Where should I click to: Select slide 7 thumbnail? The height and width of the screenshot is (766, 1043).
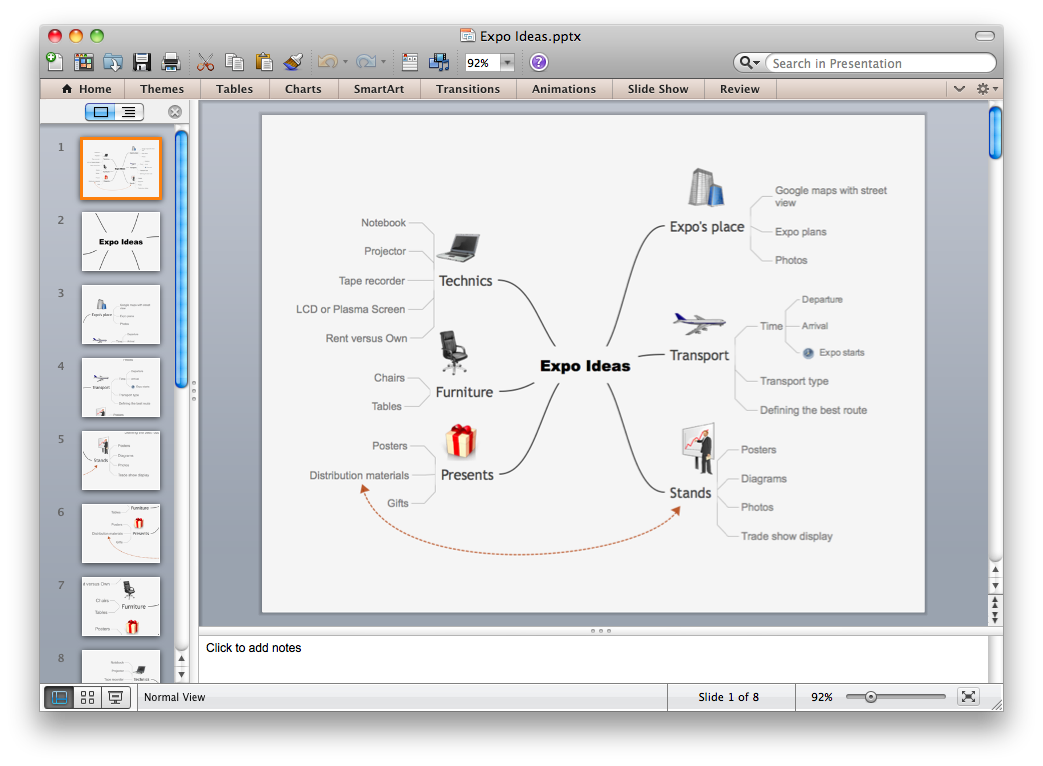click(x=120, y=606)
